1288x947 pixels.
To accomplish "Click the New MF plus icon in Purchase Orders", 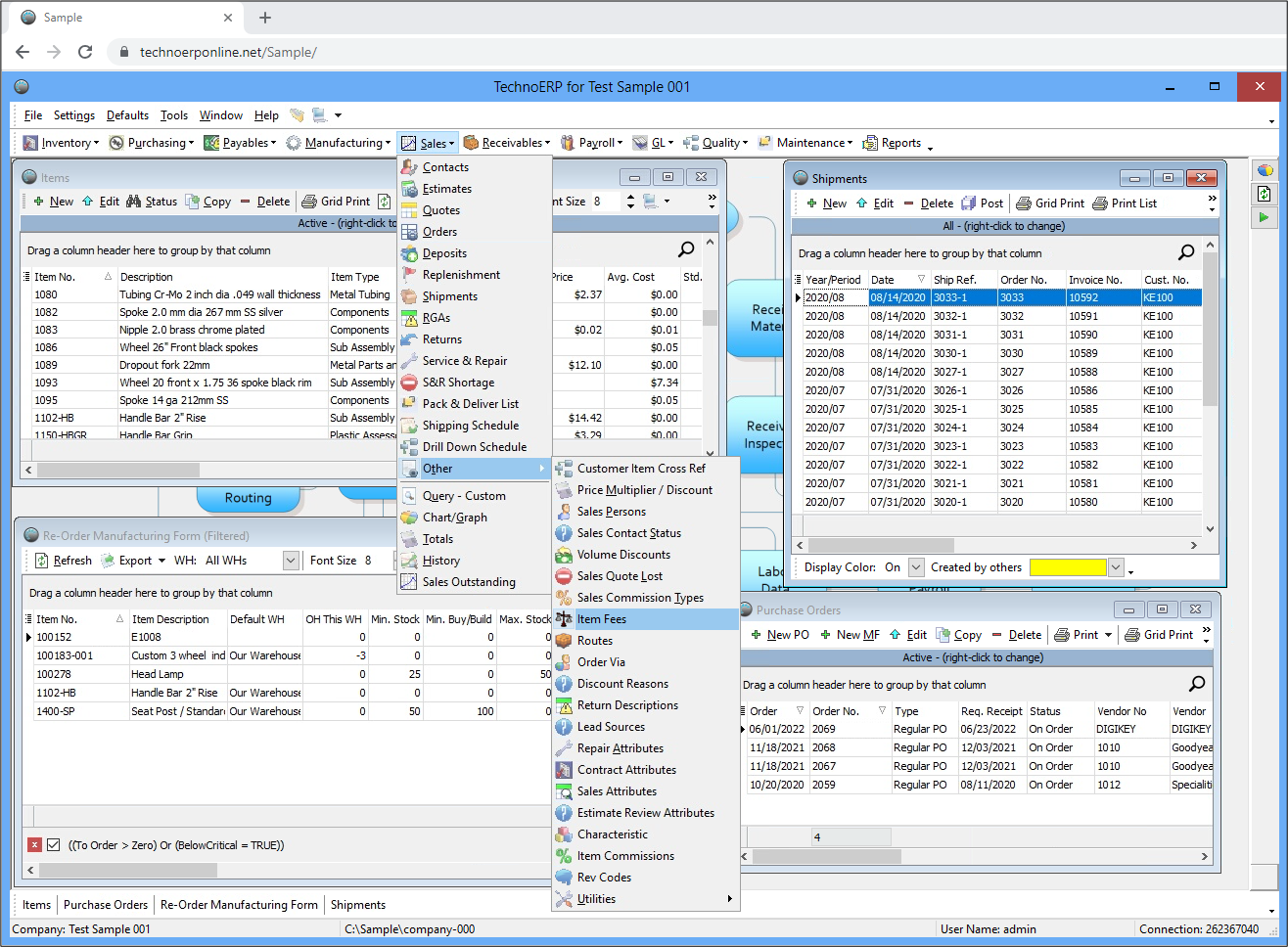I will click(826, 635).
